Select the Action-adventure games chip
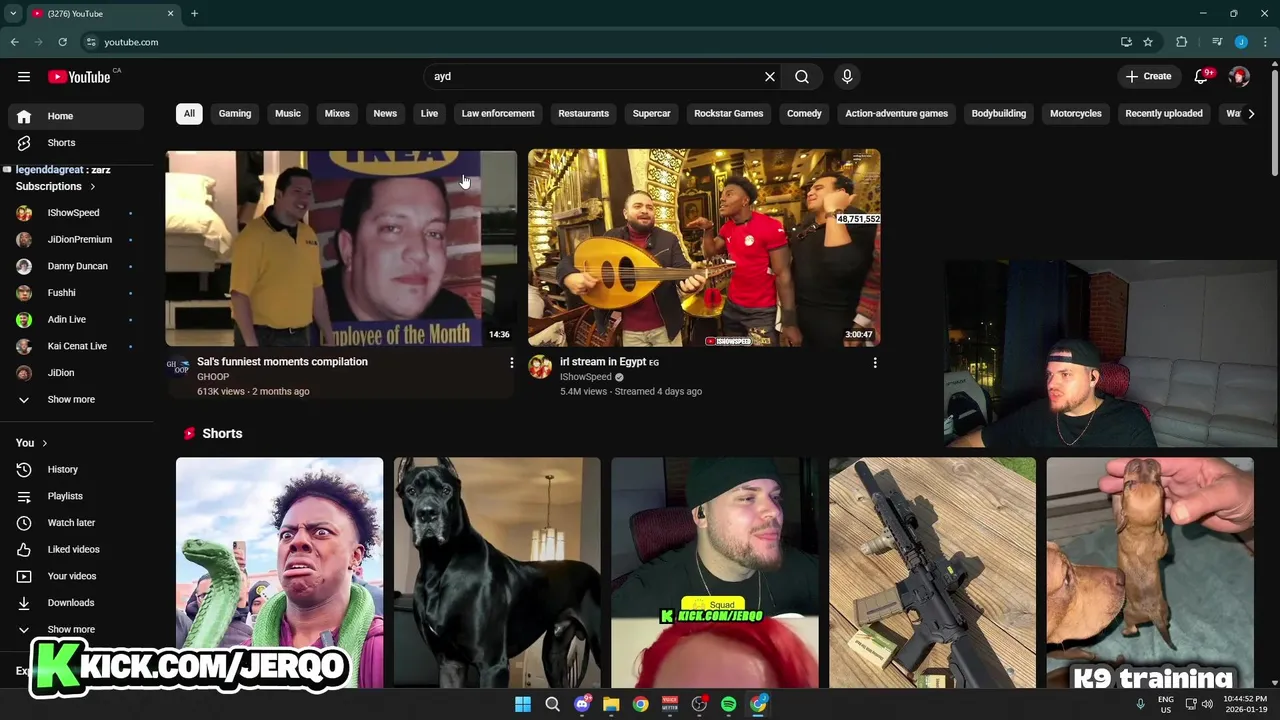This screenshot has height=720, width=1280. click(x=896, y=114)
